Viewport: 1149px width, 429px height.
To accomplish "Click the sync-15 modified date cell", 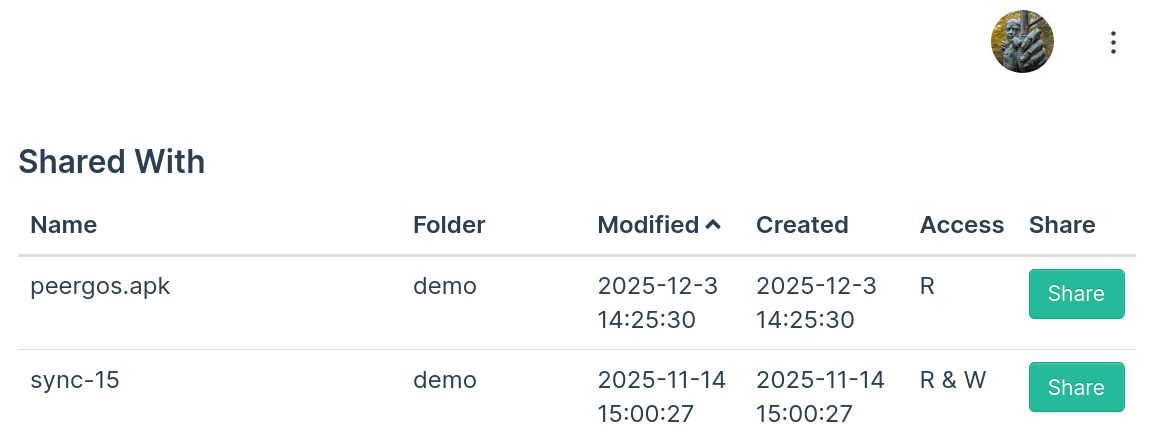I will pyautogui.click(x=662, y=397).
